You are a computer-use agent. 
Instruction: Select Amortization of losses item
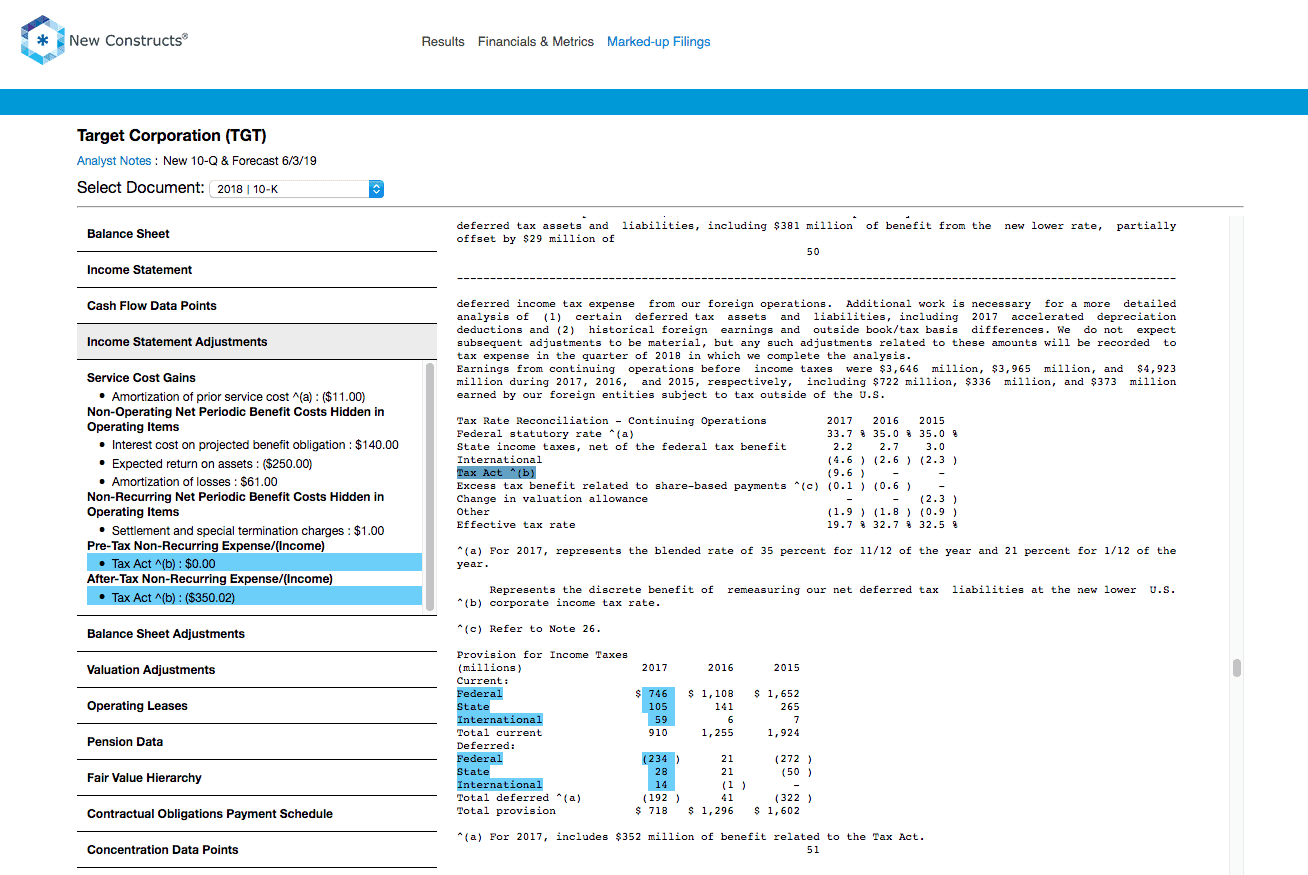click(x=195, y=482)
